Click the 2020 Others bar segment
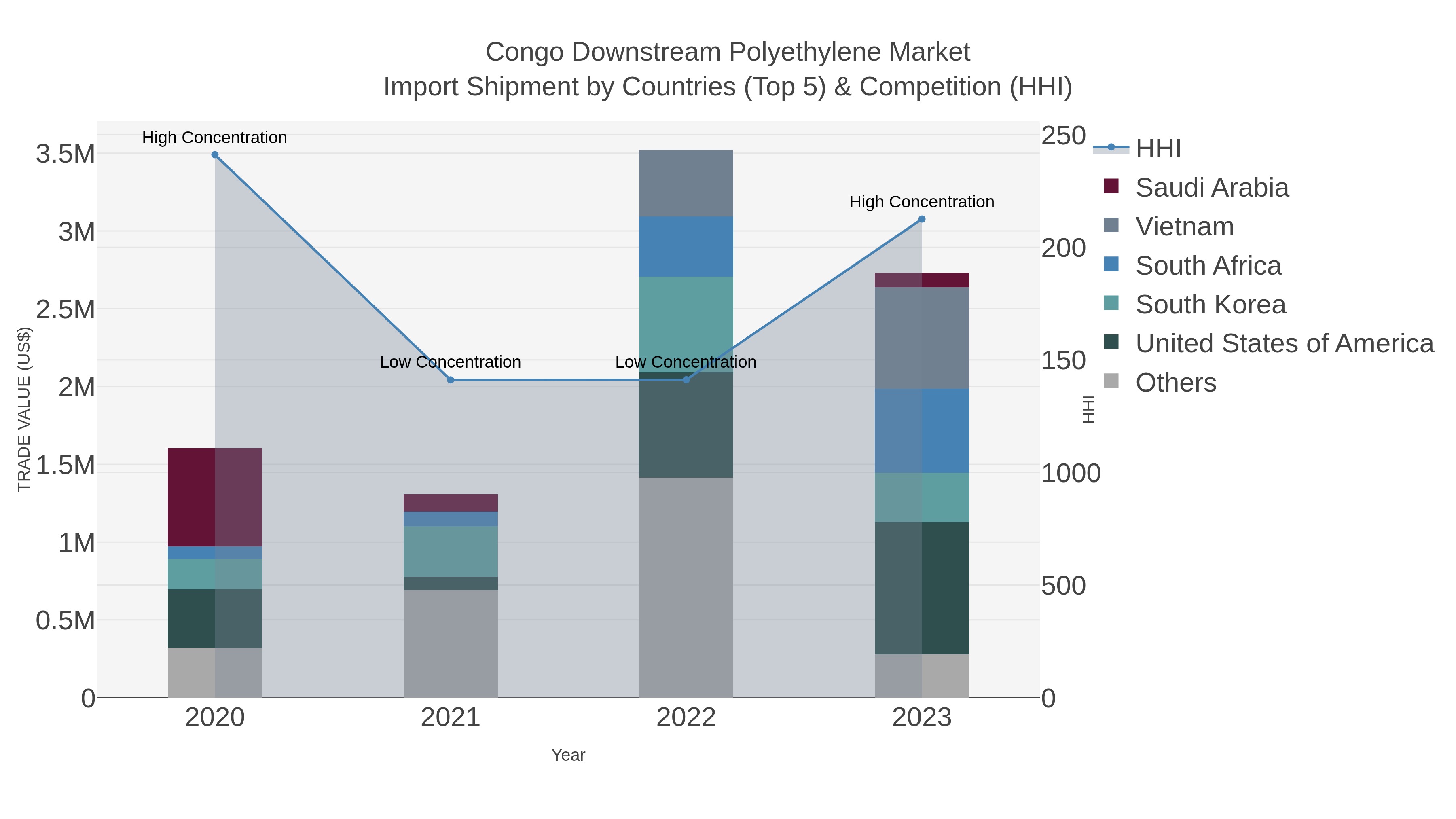 pos(215,673)
